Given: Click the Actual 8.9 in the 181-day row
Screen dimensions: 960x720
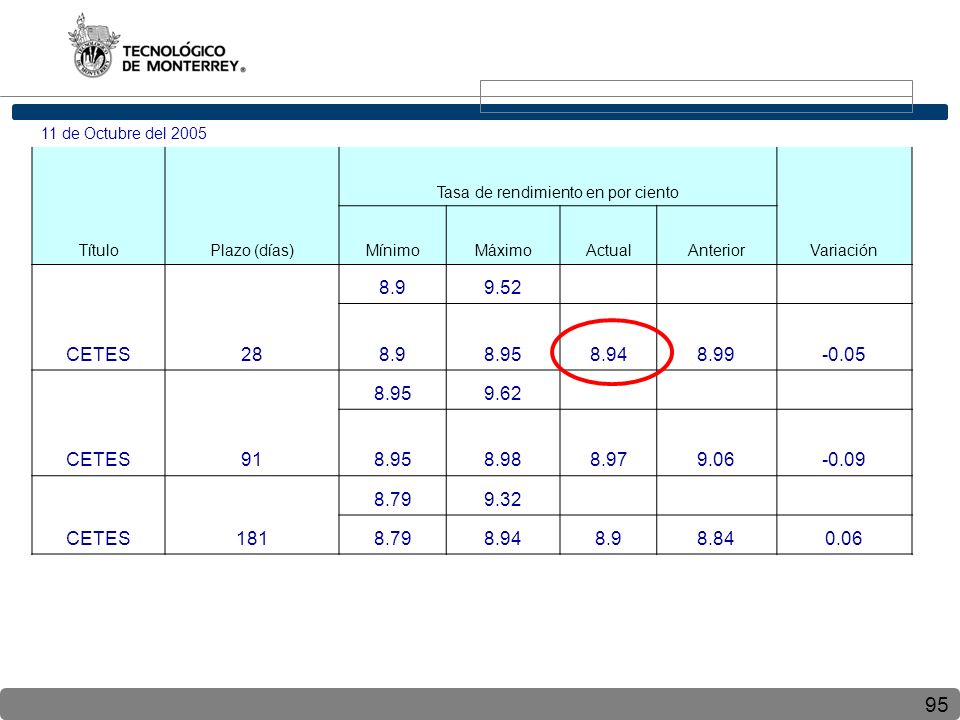Looking at the screenshot, I should 608,538.
